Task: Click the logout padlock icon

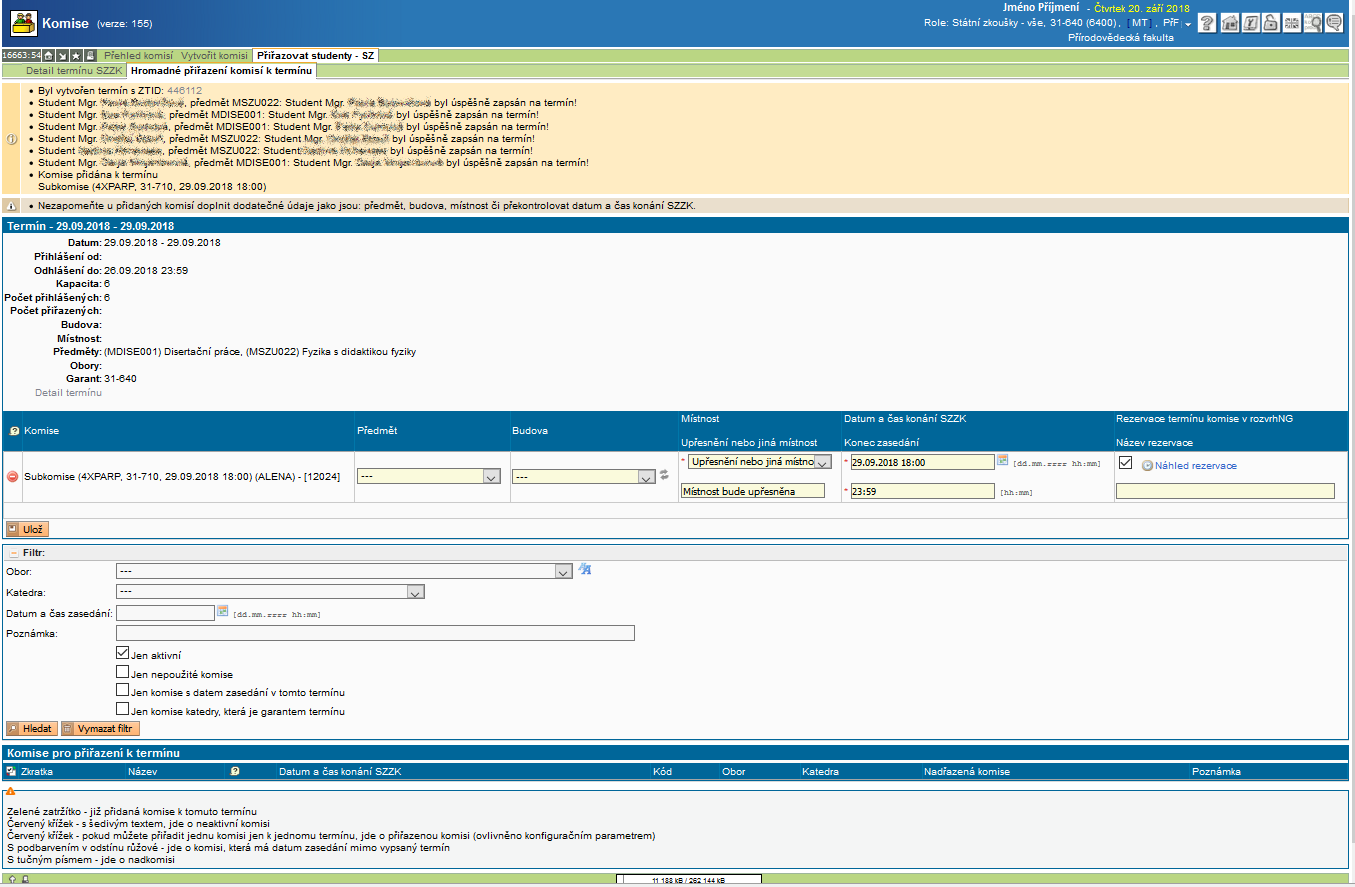Action: [1270, 23]
